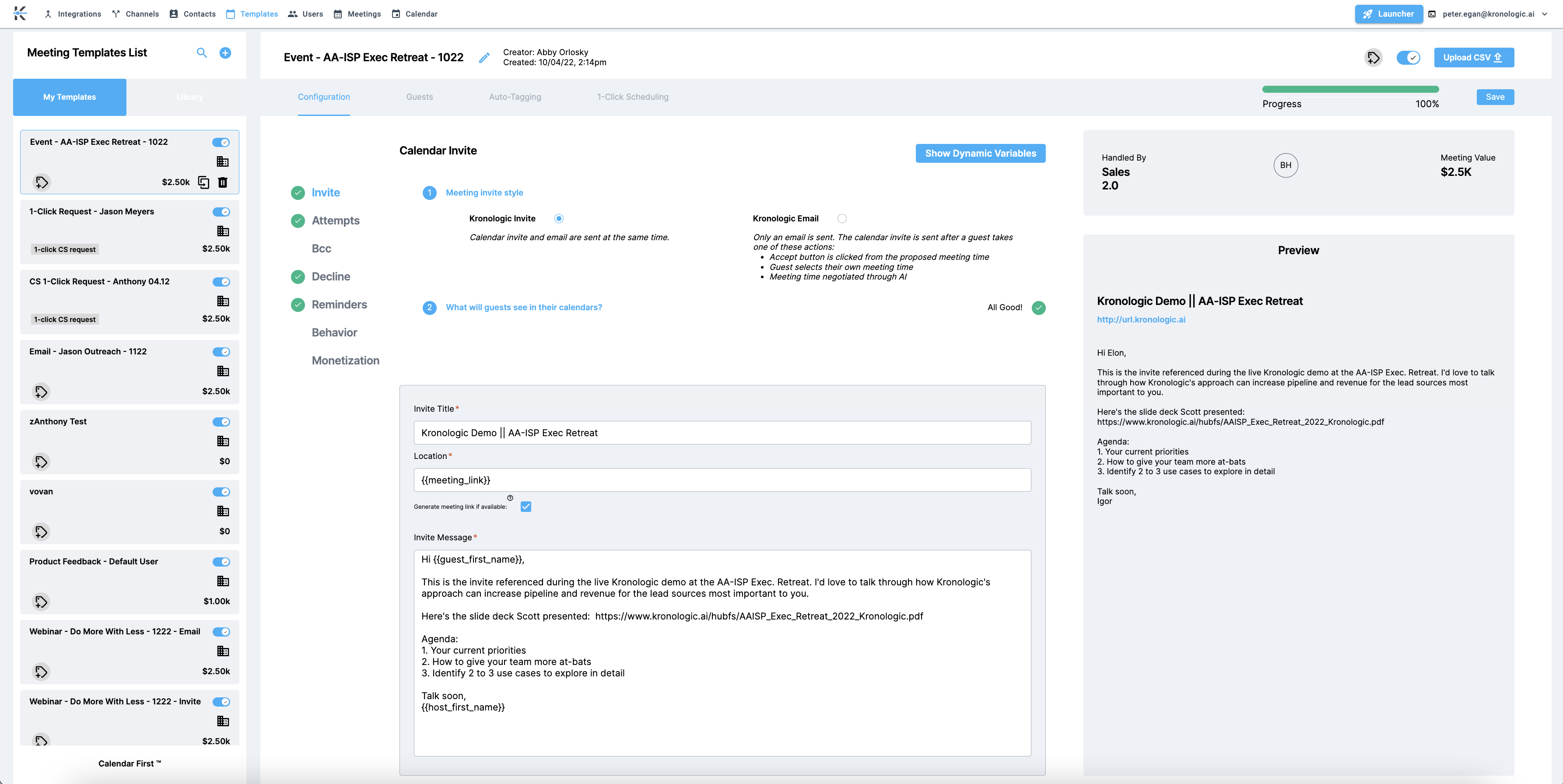Image resolution: width=1563 pixels, height=784 pixels.
Task: Click the Location input field
Action: [722, 480]
